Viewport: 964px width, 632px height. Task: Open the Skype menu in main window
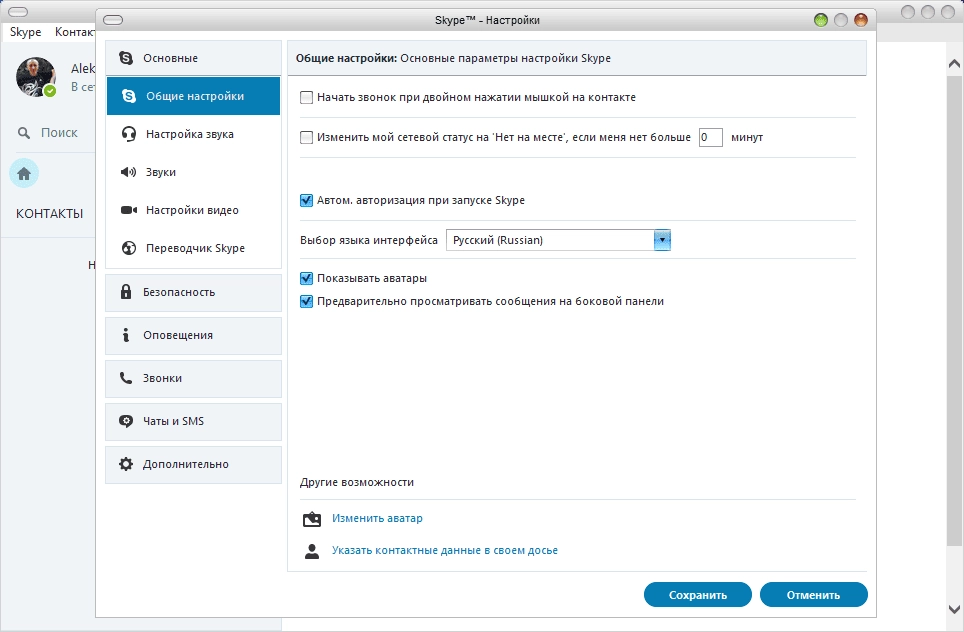(25, 32)
